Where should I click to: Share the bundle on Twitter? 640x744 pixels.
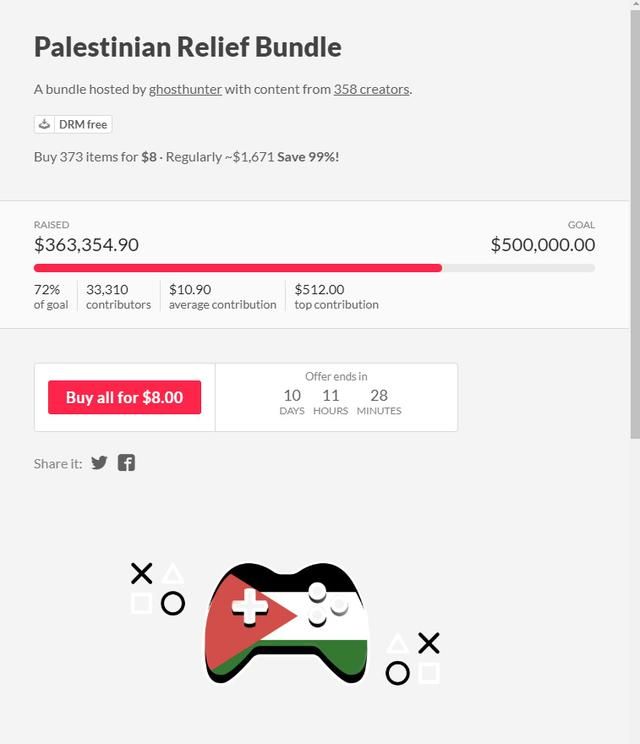pos(99,462)
